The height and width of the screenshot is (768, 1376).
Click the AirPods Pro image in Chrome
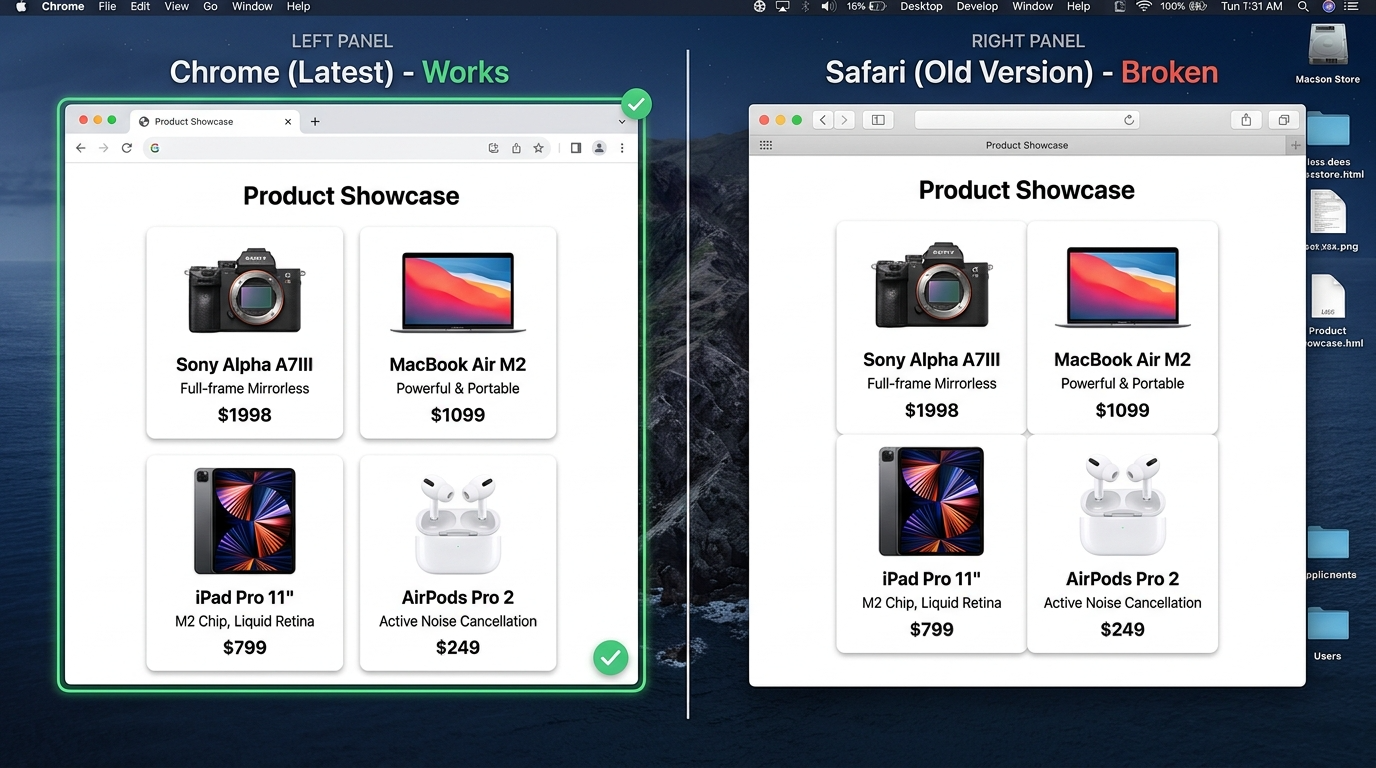point(458,522)
